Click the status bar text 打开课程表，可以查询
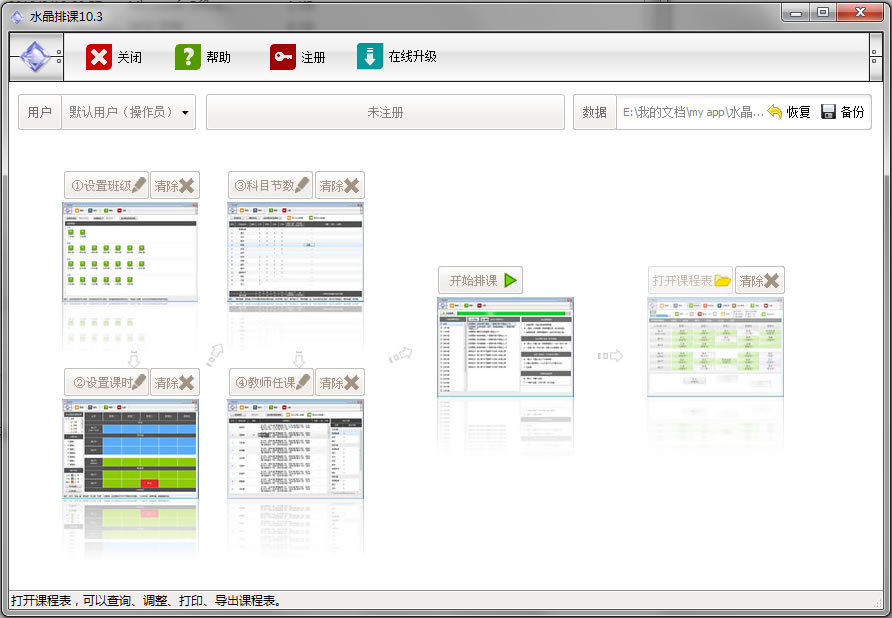The image size is (892, 618). (146, 600)
